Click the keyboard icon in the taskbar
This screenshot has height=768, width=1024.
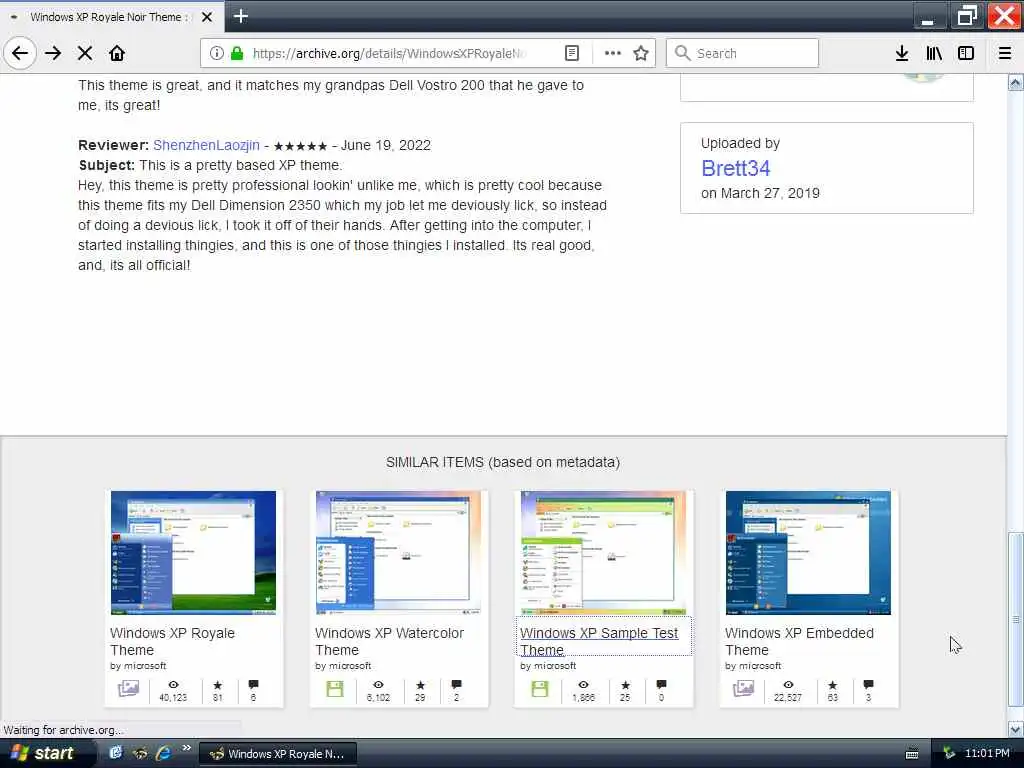pos(912,754)
